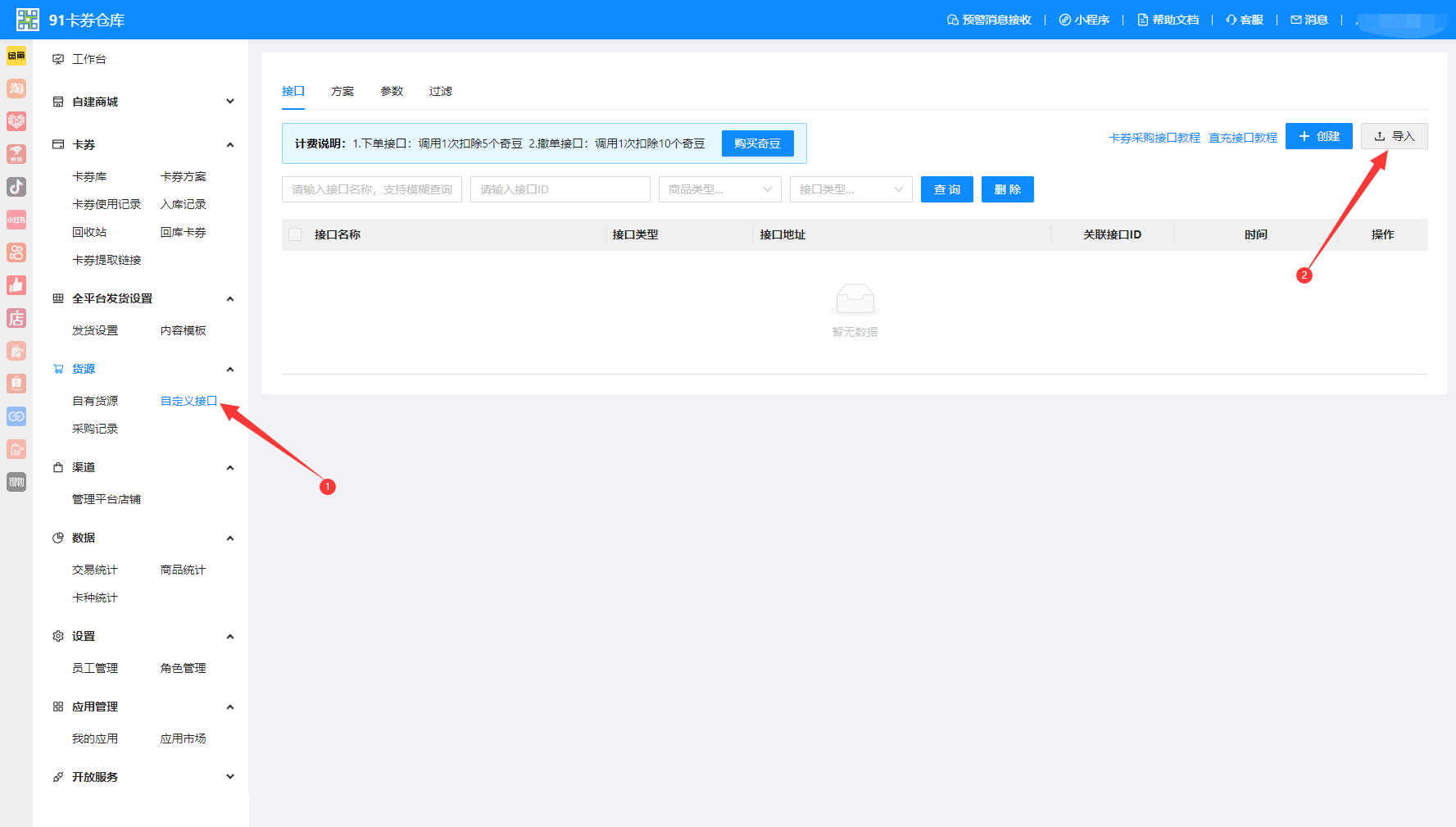
Task: Open the 得物 platform icon
Action: (16, 482)
